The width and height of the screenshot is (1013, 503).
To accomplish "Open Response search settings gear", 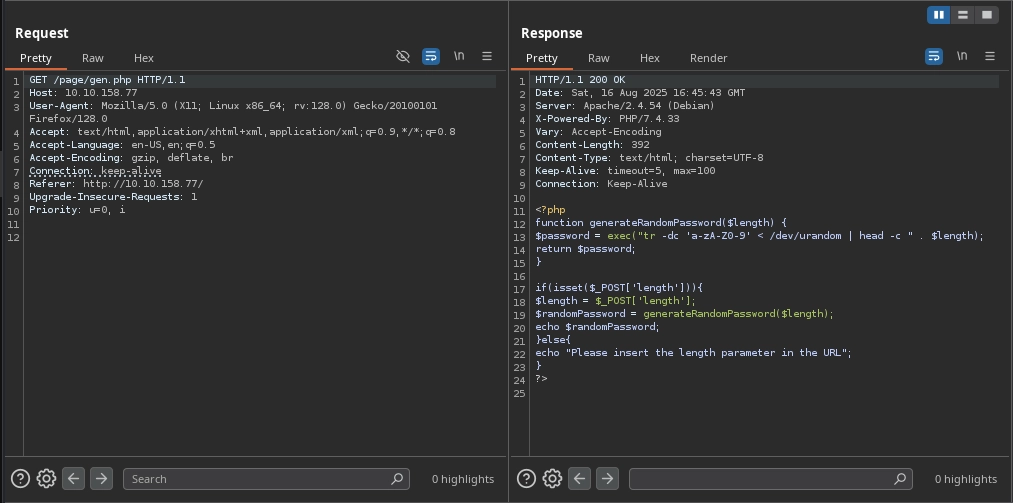I will [x=552, y=479].
